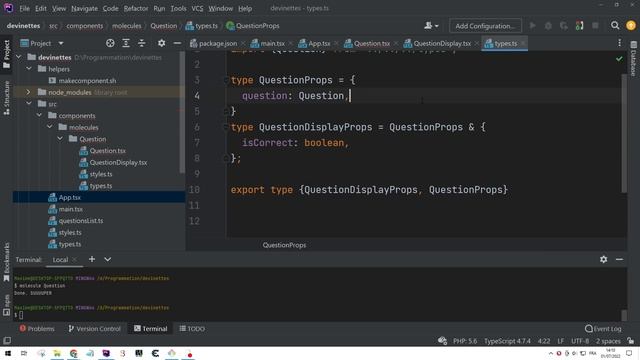
Task: Open the Event Log
Action: coord(603,329)
